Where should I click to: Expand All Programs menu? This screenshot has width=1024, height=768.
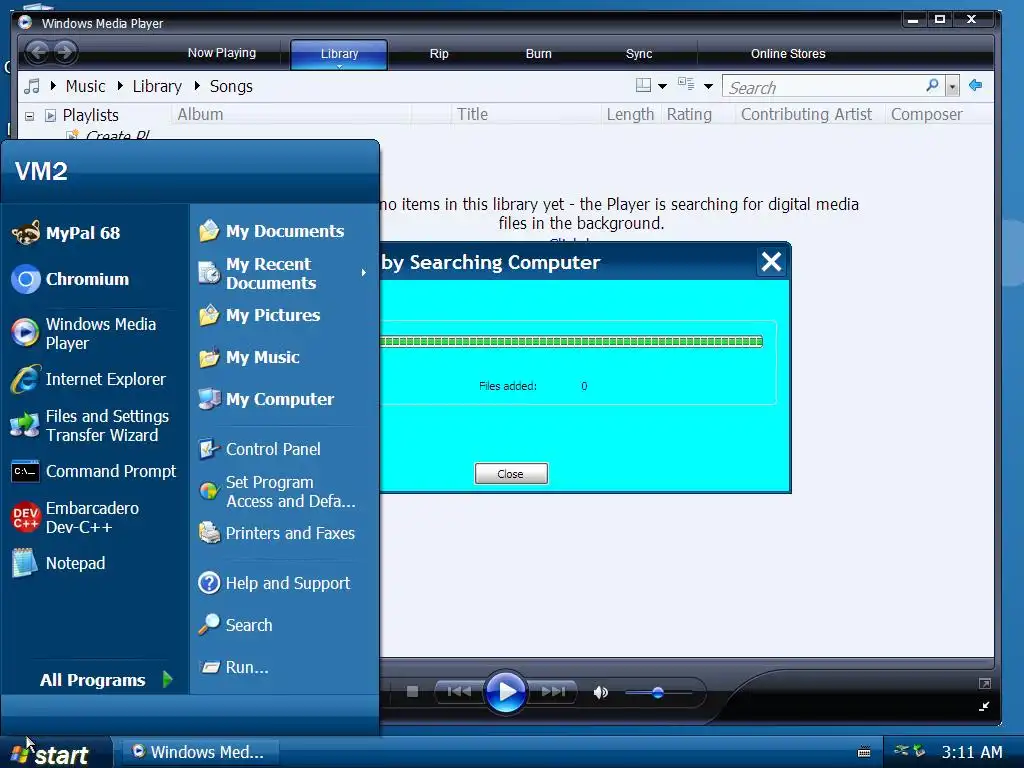pyautogui.click(x=104, y=680)
